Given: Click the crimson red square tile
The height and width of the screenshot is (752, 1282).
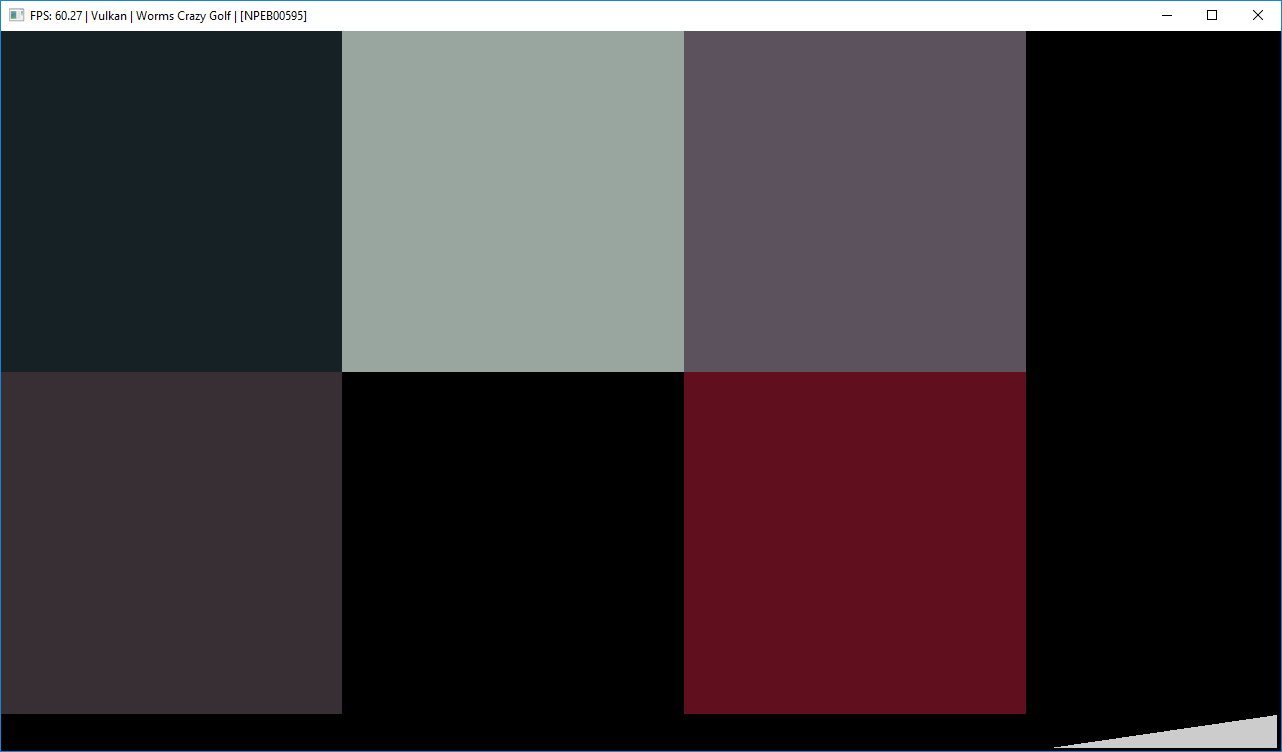Looking at the screenshot, I should coord(855,543).
